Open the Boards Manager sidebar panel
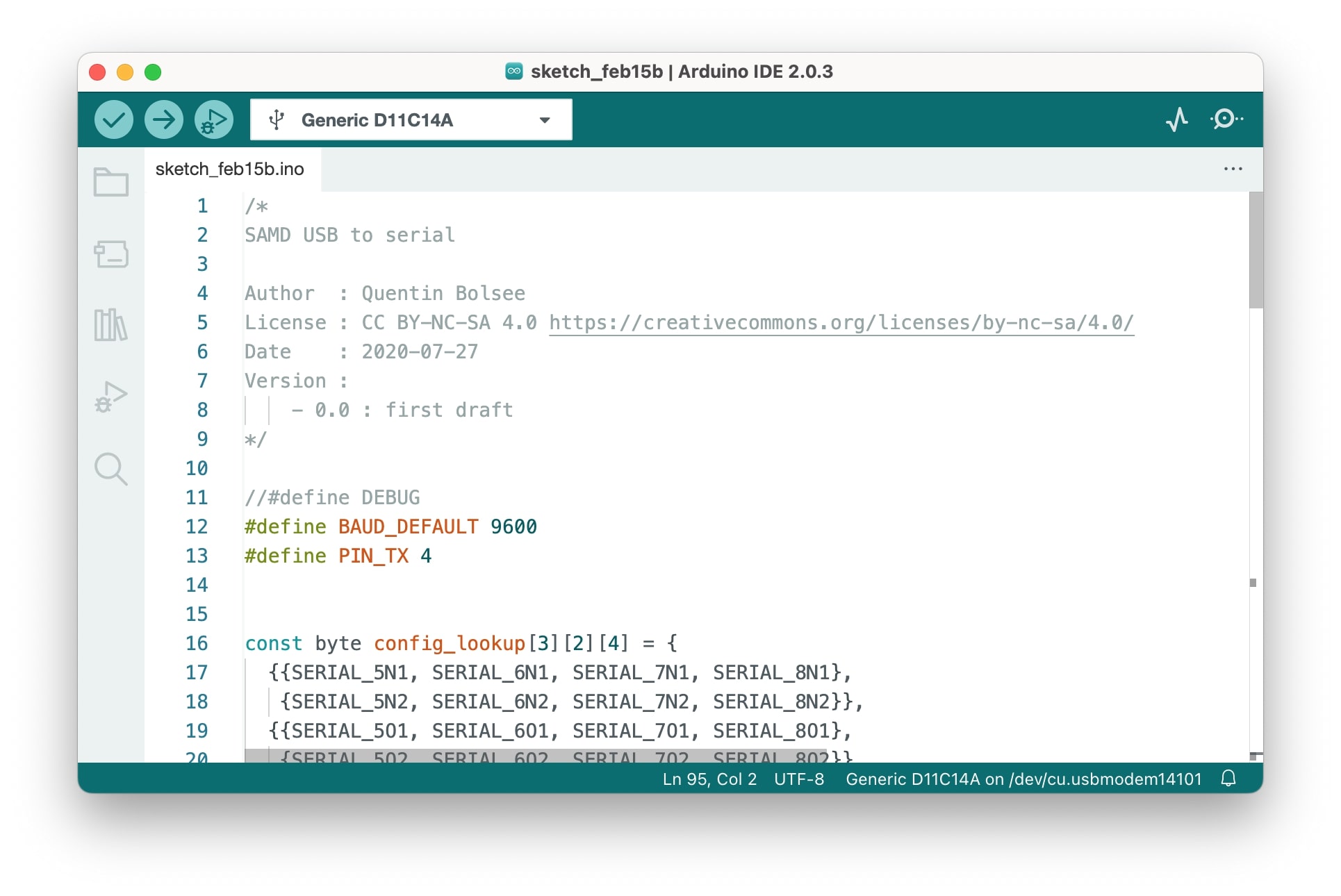1341x896 pixels. click(111, 254)
